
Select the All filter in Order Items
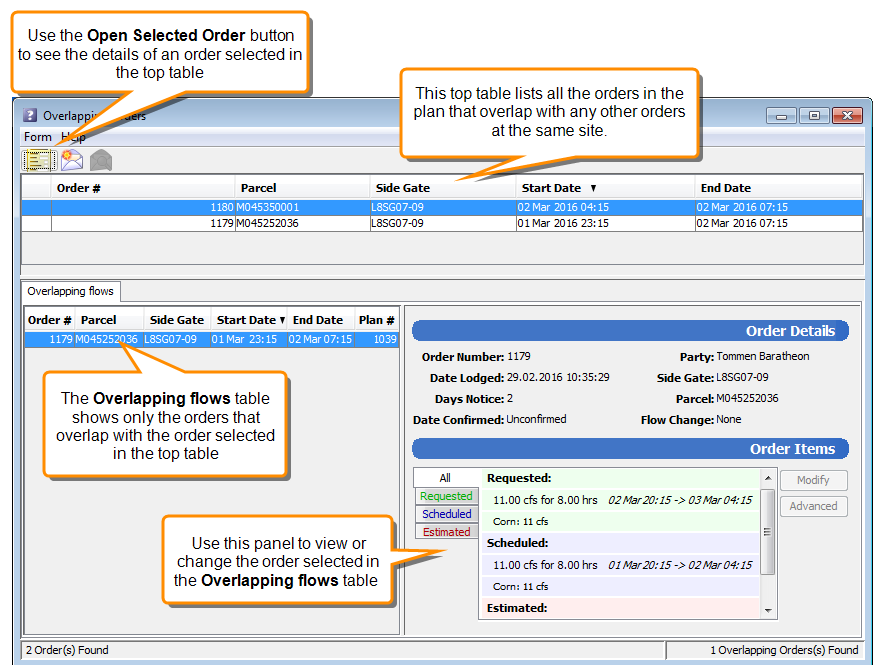446,477
